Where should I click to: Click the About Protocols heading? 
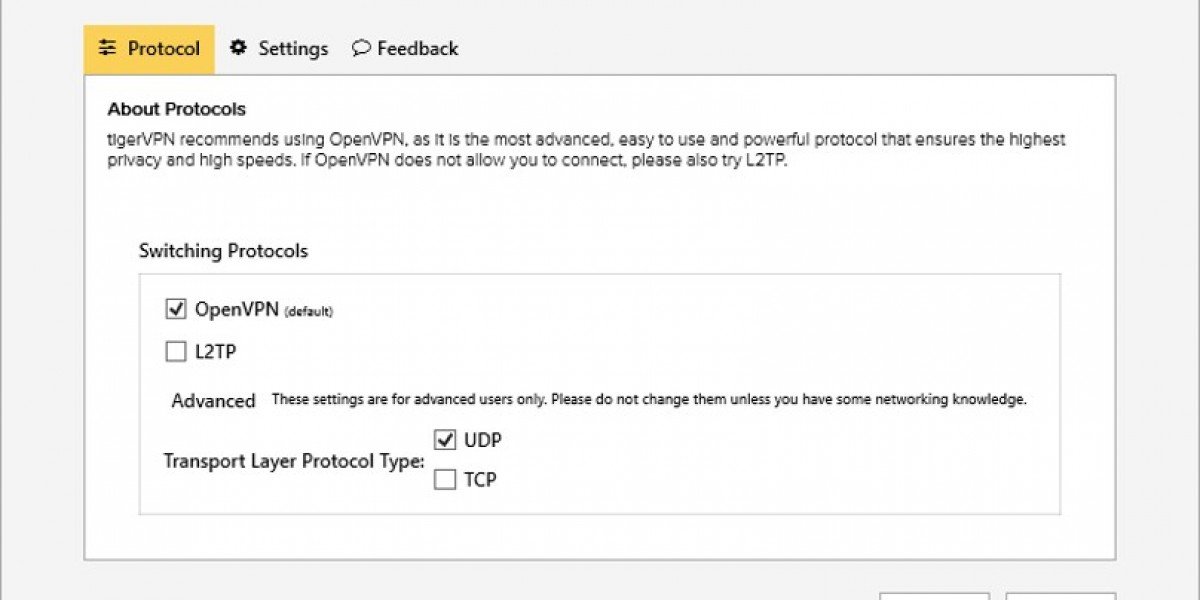176,109
